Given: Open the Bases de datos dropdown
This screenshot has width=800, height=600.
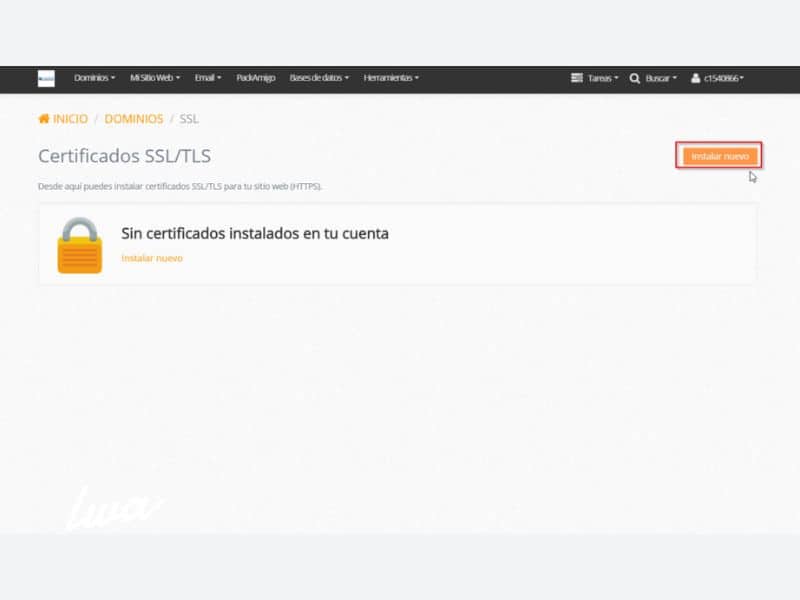Looking at the screenshot, I should pos(319,78).
